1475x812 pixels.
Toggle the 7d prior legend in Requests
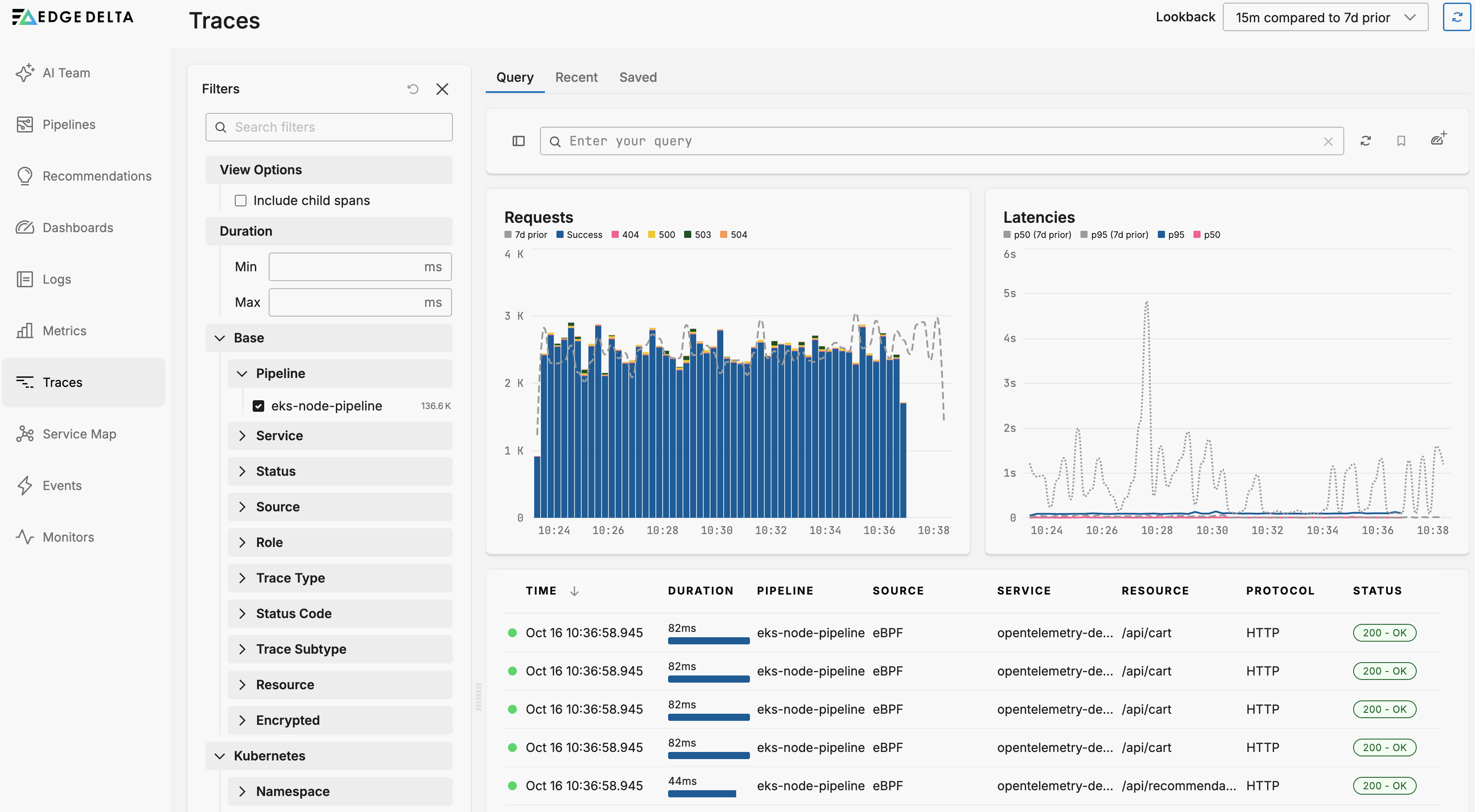[526, 235]
